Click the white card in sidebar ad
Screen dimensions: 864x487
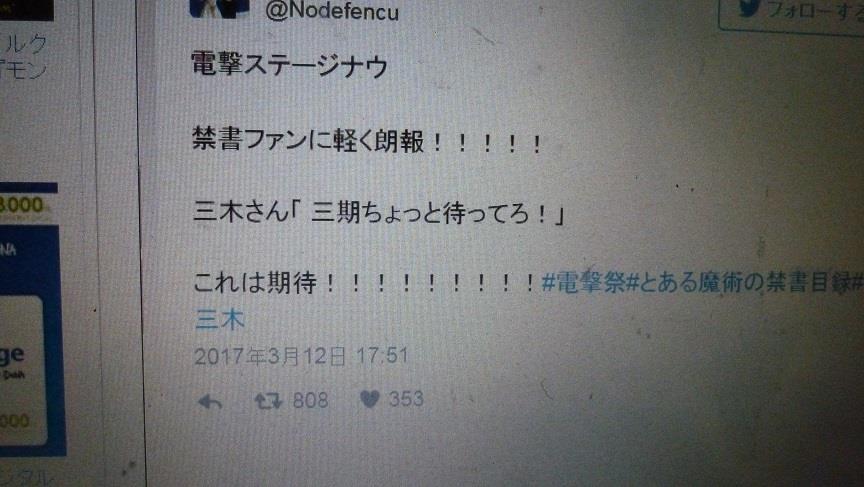pyautogui.click(x=22, y=370)
